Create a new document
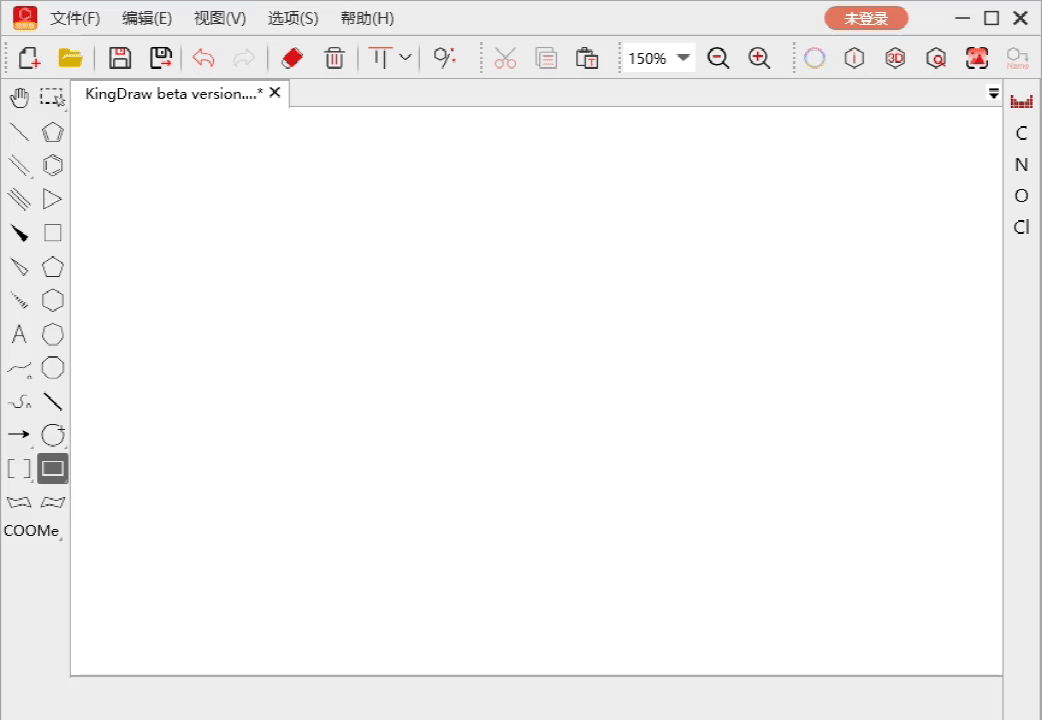1042x720 pixels. coord(29,59)
